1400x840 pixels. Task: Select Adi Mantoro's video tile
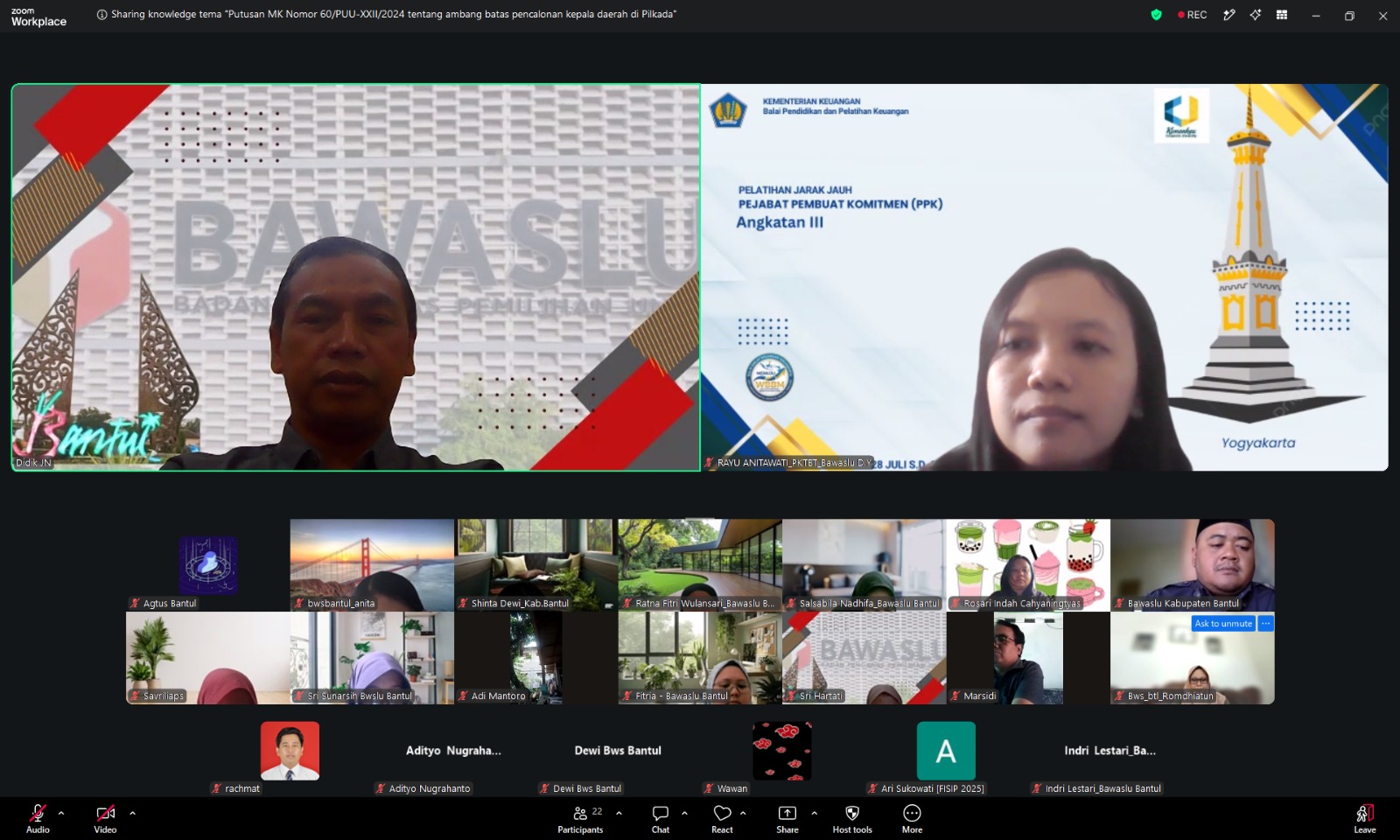[536, 658]
